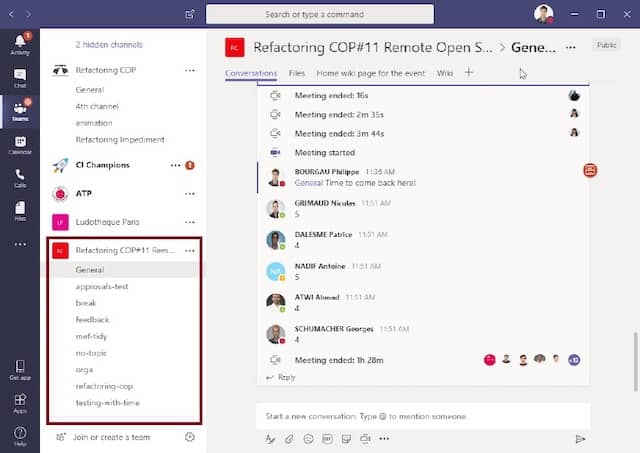The height and width of the screenshot is (453, 640).
Task: Select the orga channel
Action: pyautogui.click(x=84, y=370)
